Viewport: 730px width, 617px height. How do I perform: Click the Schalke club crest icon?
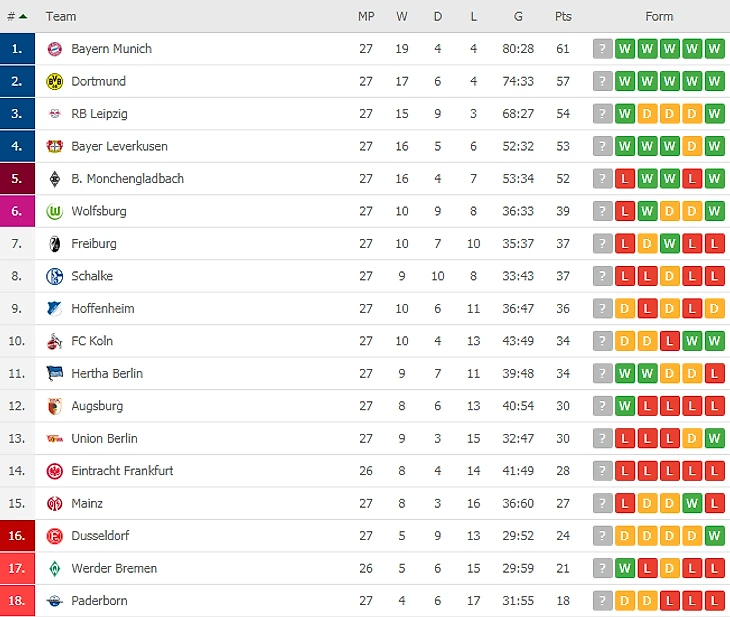tap(55, 276)
